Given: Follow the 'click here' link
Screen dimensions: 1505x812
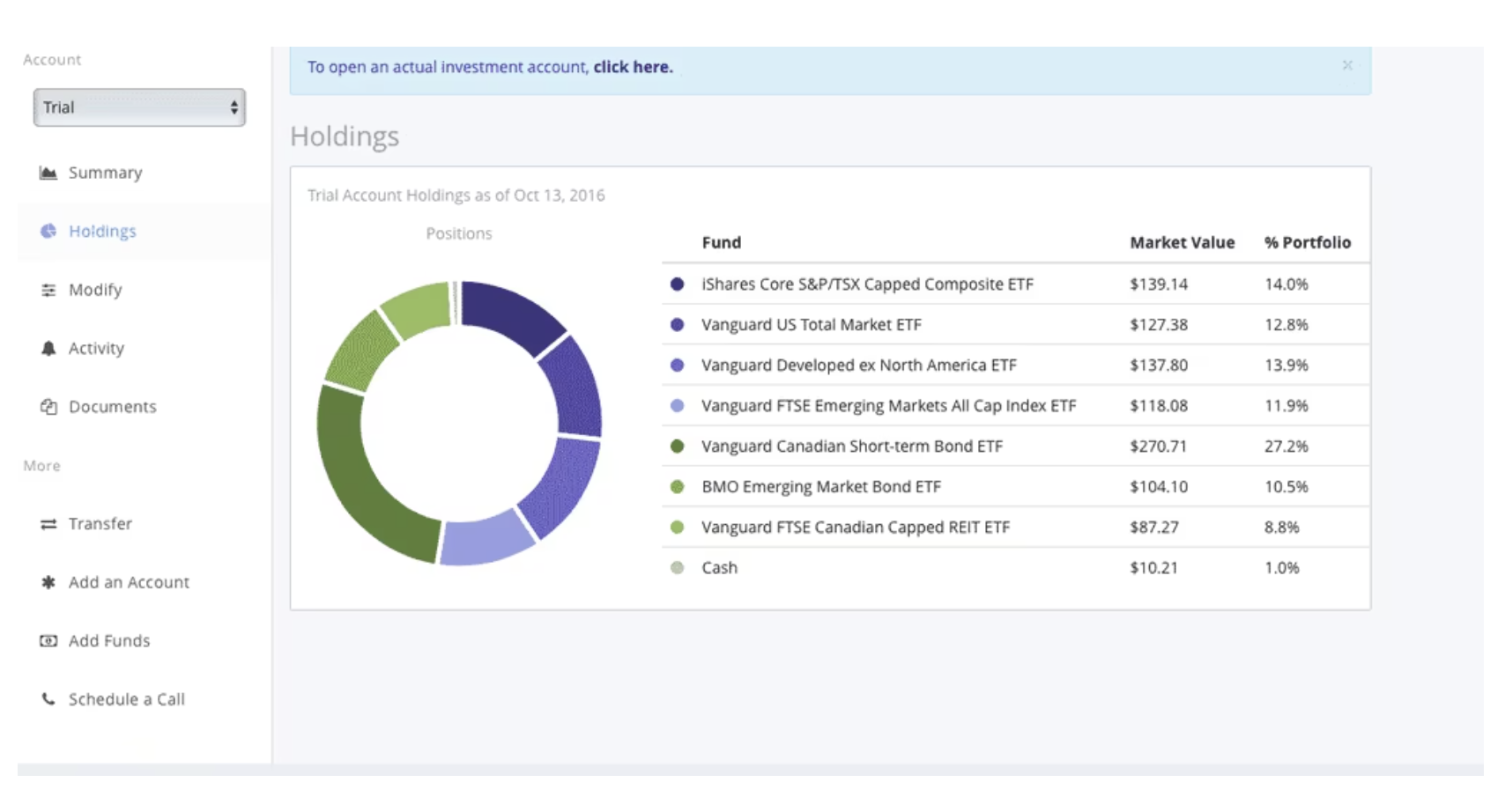Looking at the screenshot, I should point(633,67).
